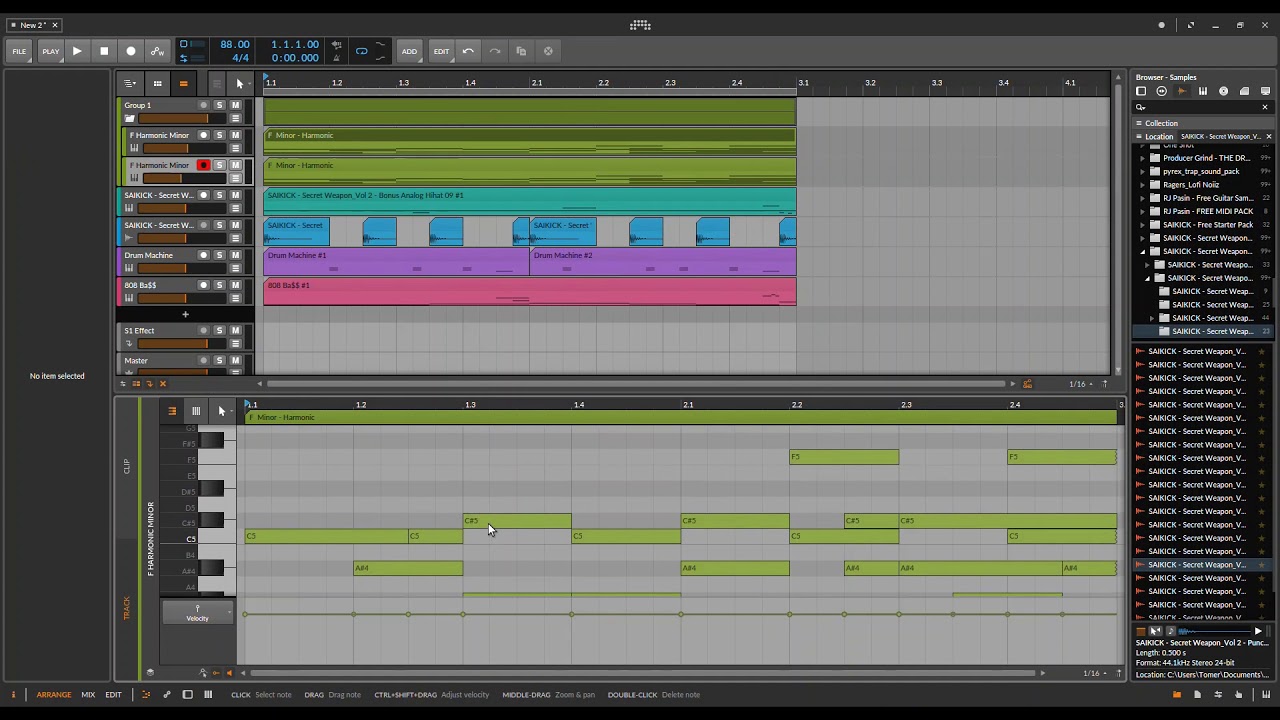Arm record on the Drum Machine track
This screenshot has width=1280, height=720.
(x=204, y=255)
